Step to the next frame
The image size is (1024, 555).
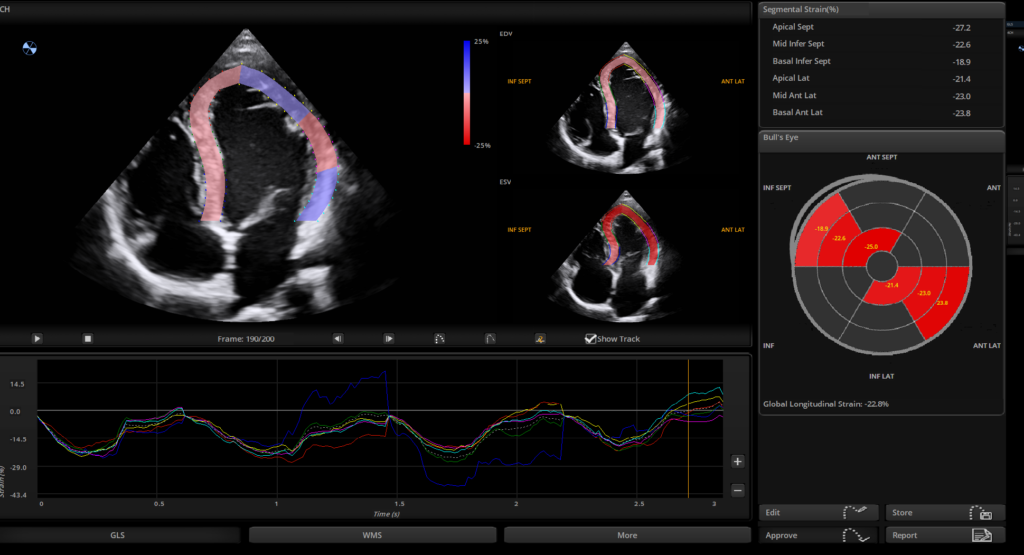pyautogui.click(x=389, y=338)
